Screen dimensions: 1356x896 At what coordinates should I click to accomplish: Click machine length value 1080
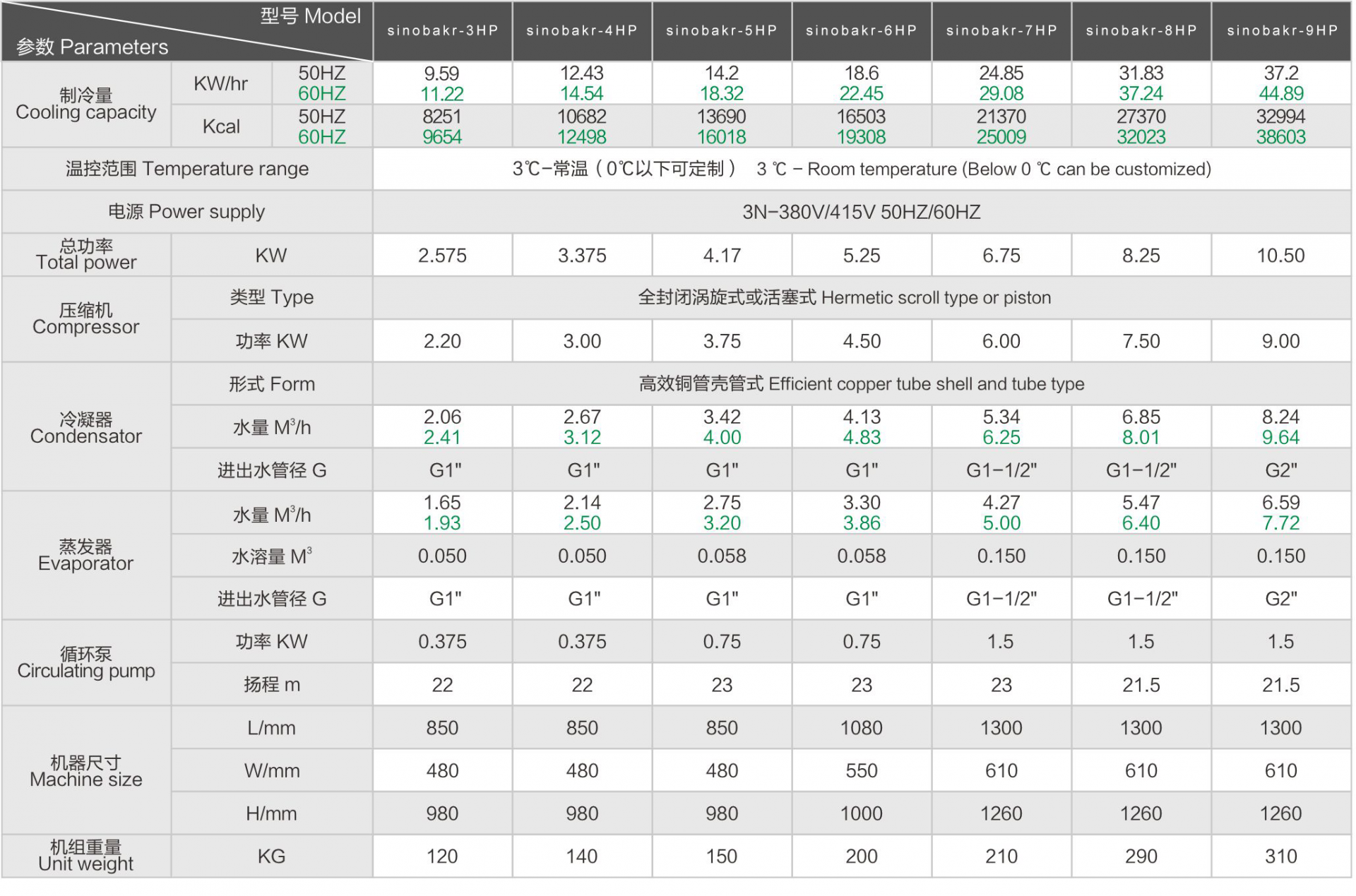(x=862, y=728)
